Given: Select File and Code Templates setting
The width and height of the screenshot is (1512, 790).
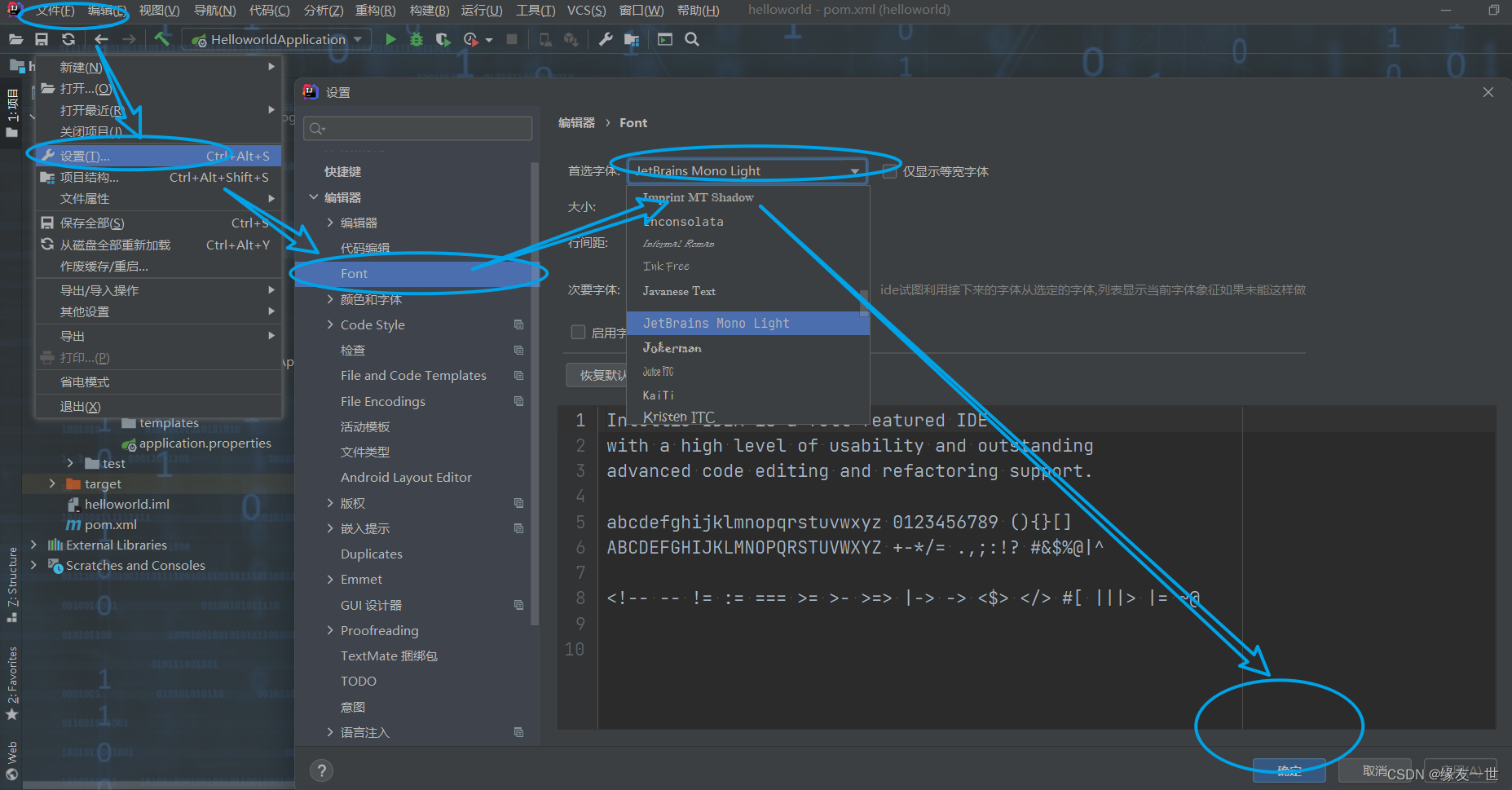Looking at the screenshot, I should click(413, 375).
